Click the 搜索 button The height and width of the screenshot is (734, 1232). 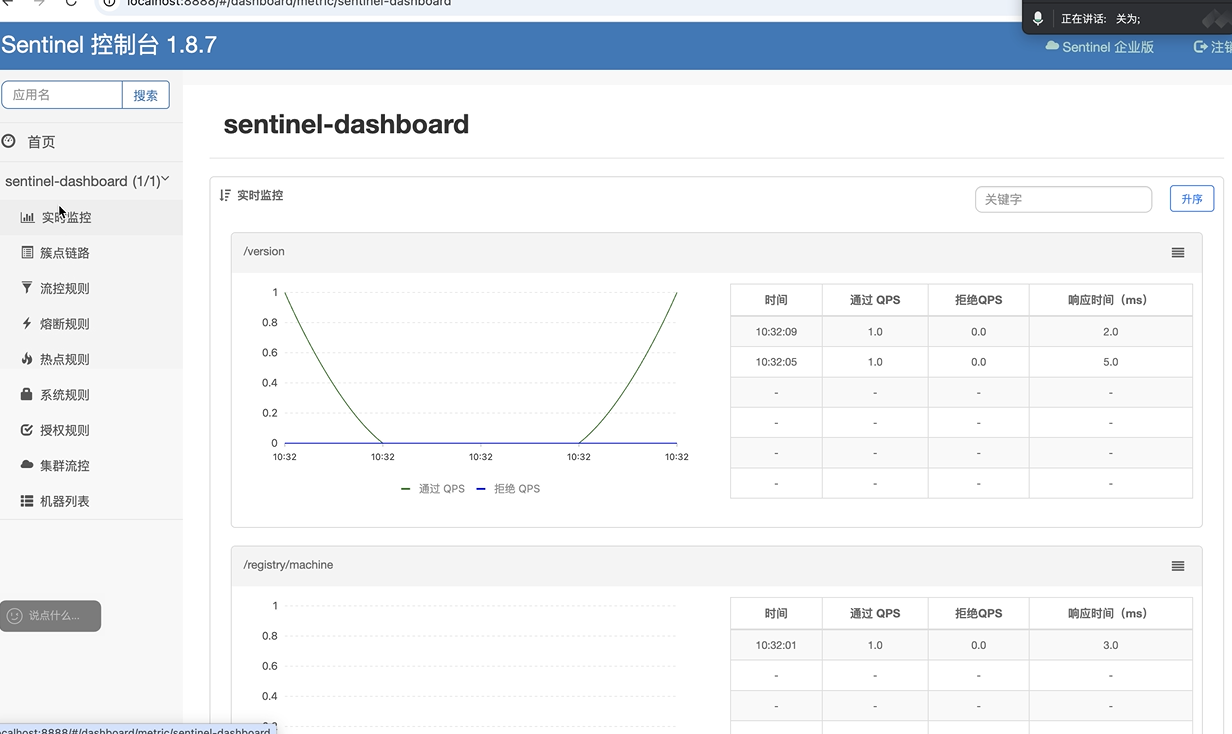click(x=146, y=95)
